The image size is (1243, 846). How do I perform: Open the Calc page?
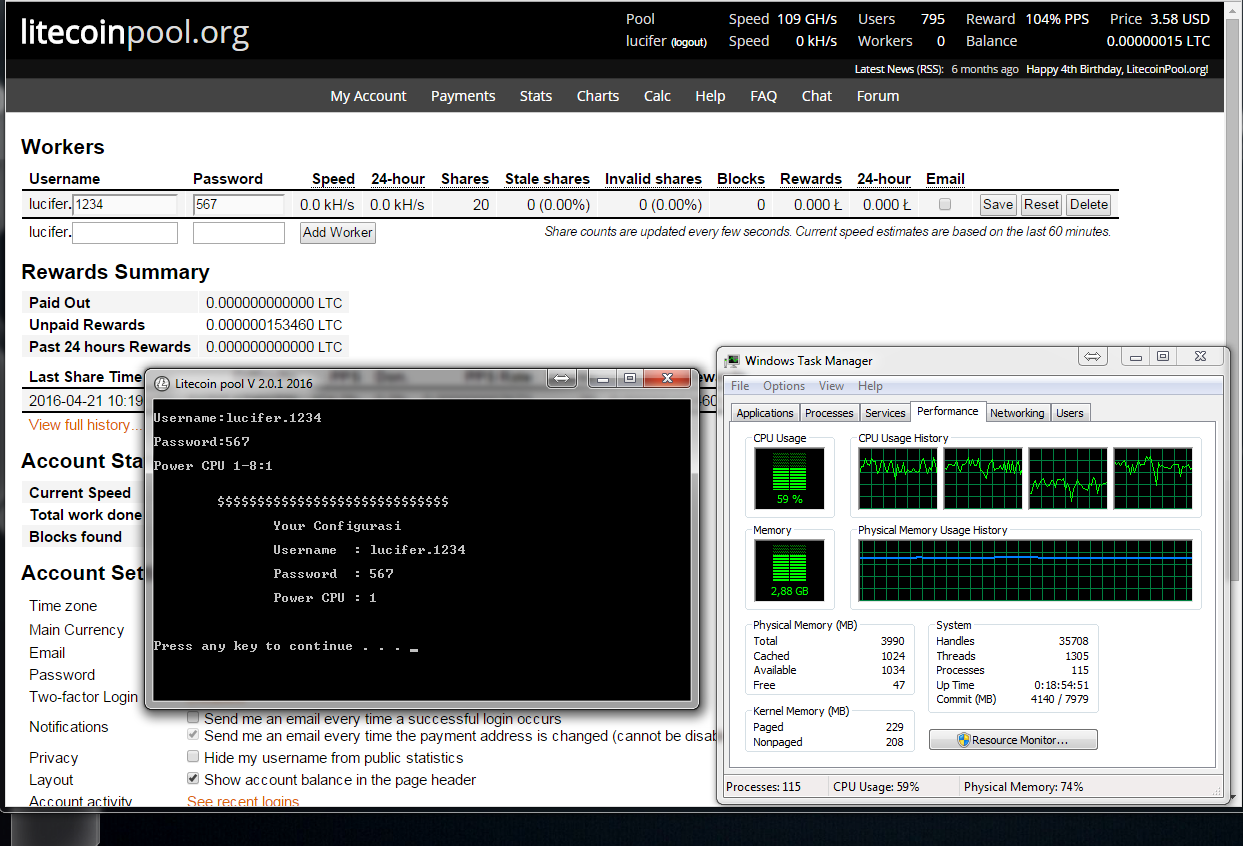(x=657, y=96)
